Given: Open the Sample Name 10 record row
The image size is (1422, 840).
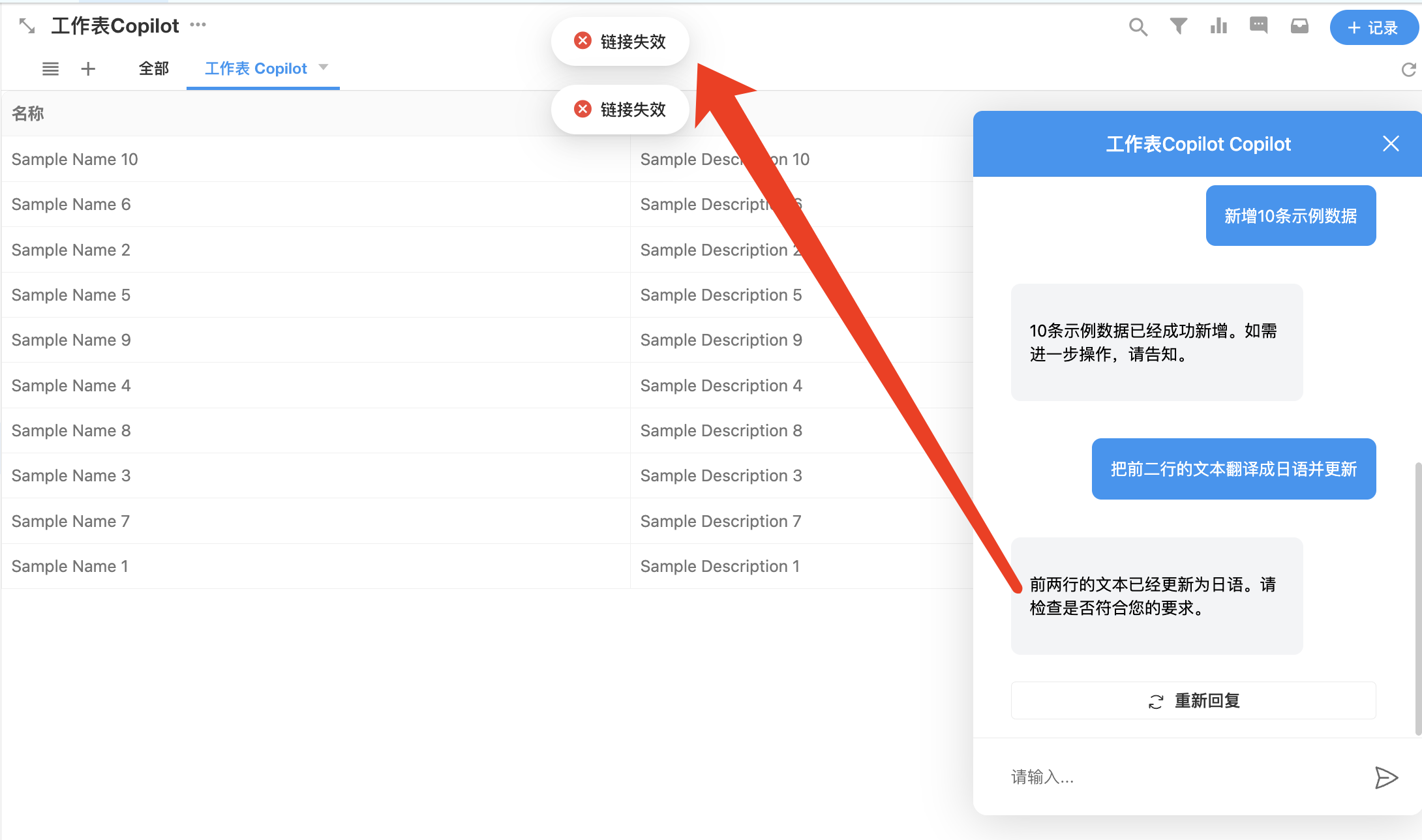Looking at the screenshot, I should tap(74, 159).
